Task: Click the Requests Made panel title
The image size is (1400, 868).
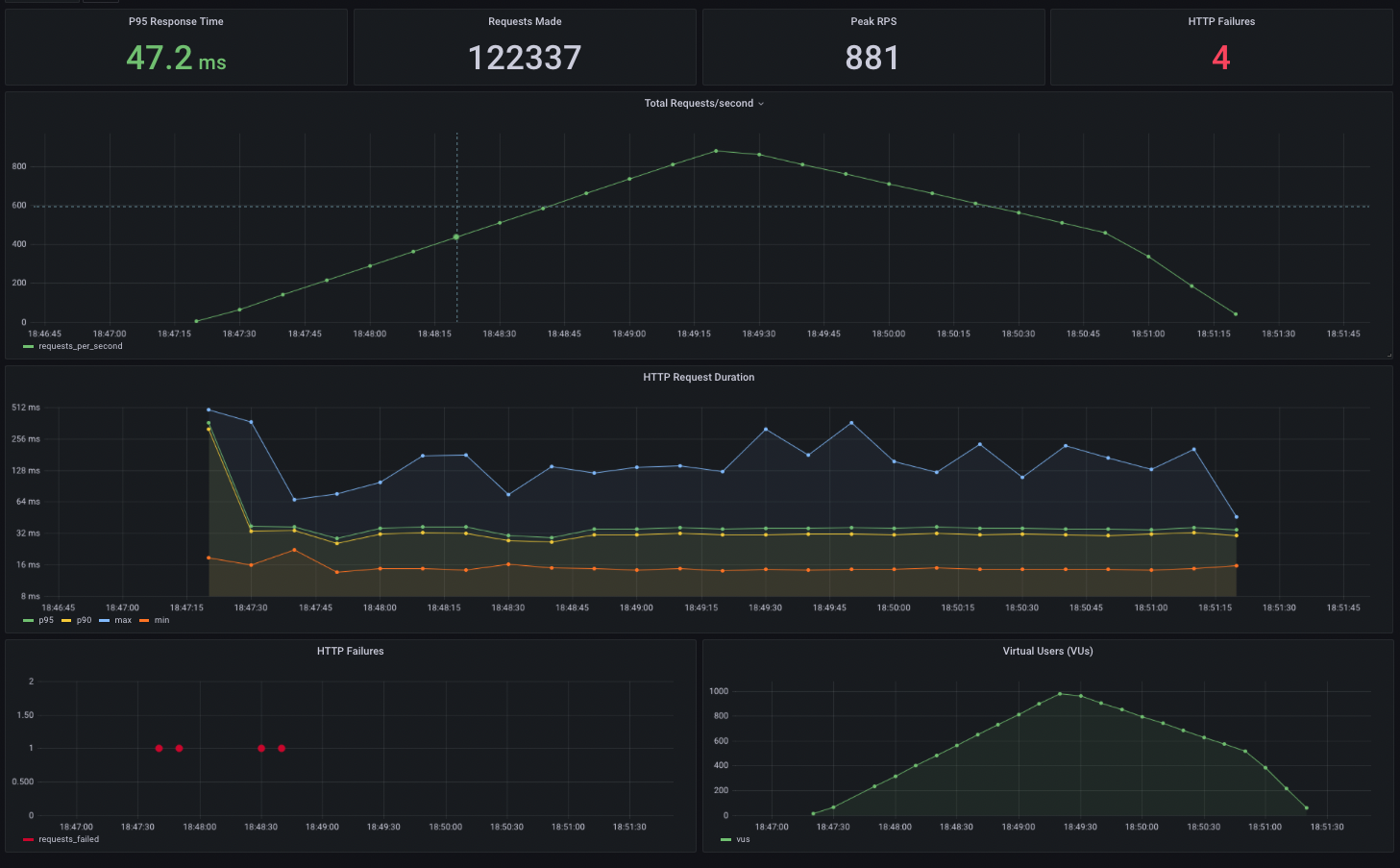Action: pos(525,21)
